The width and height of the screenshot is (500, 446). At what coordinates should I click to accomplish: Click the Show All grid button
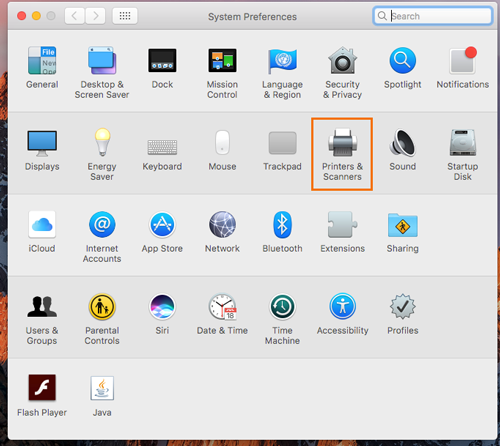tap(125, 16)
